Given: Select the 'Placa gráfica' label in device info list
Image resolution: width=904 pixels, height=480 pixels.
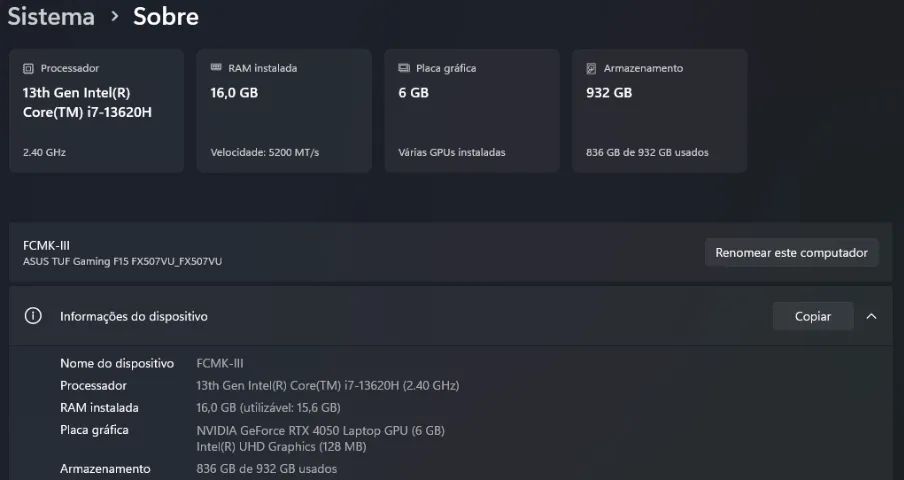Looking at the screenshot, I should pos(95,430).
